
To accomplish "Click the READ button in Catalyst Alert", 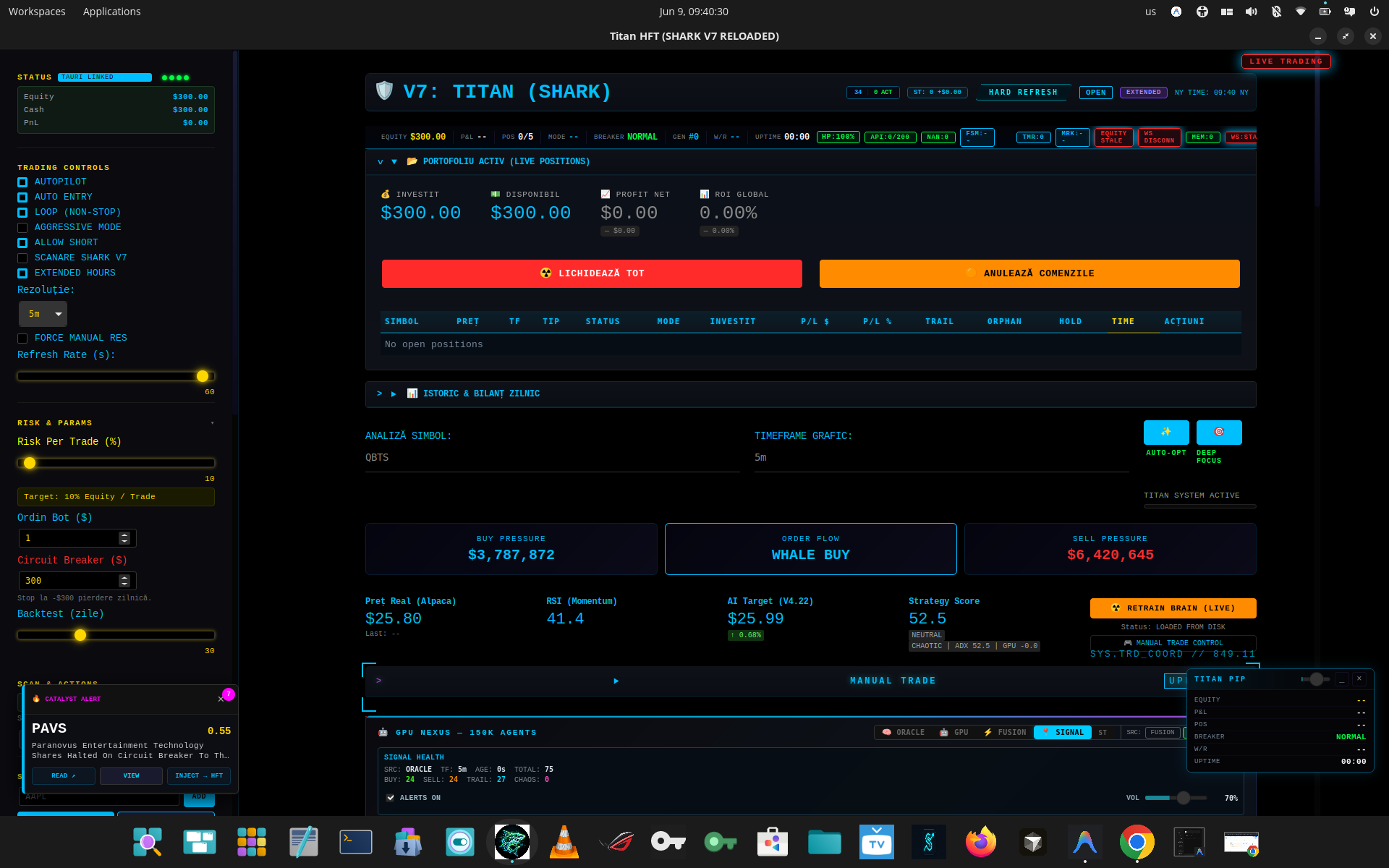I will (64, 776).
